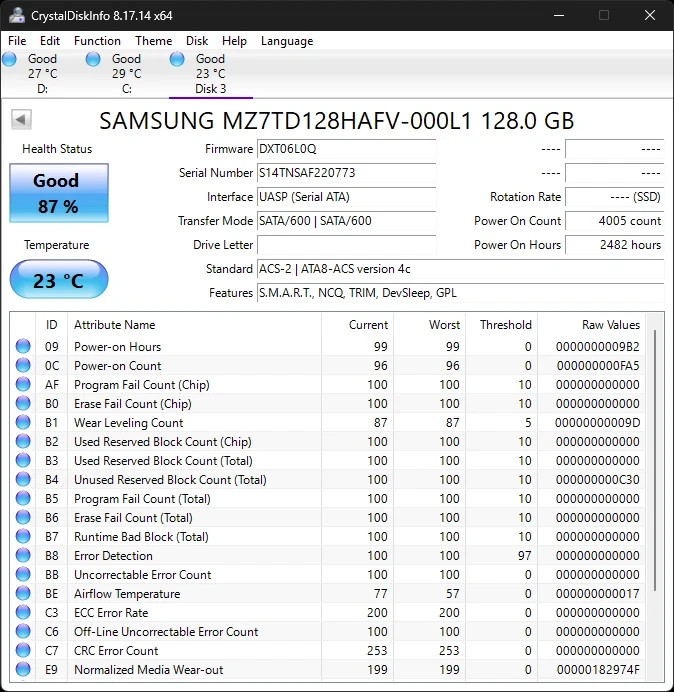Click the Standard field ACS-2
This screenshot has height=692, width=674.
point(460,269)
